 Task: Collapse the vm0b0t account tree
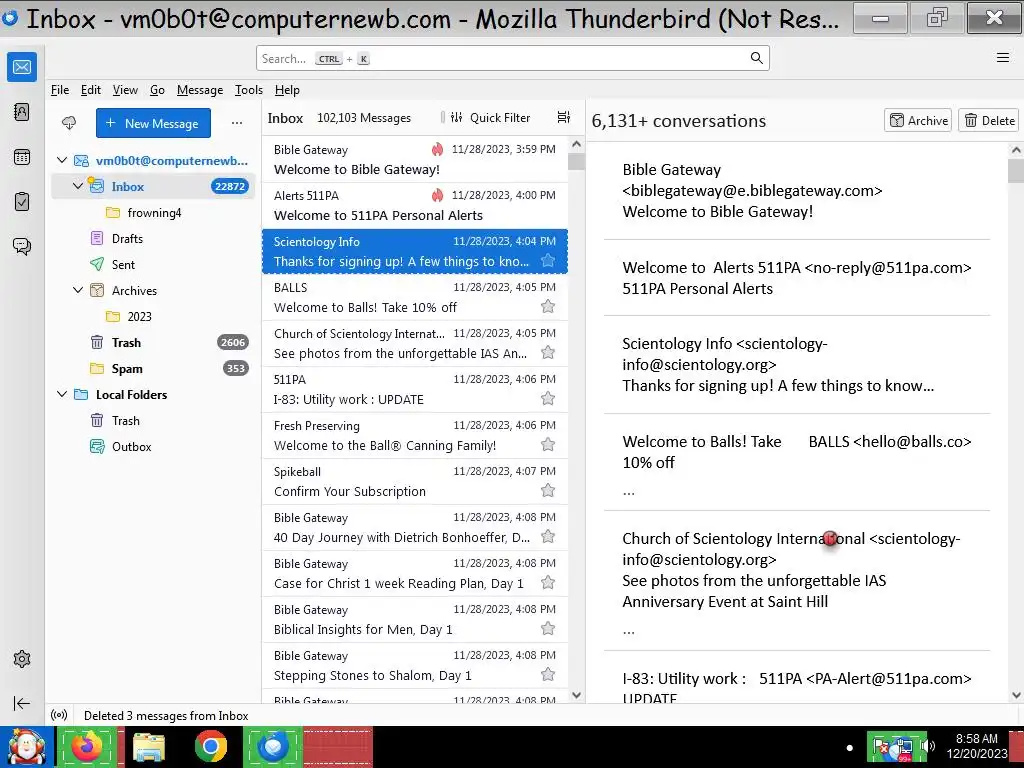tap(62, 160)
